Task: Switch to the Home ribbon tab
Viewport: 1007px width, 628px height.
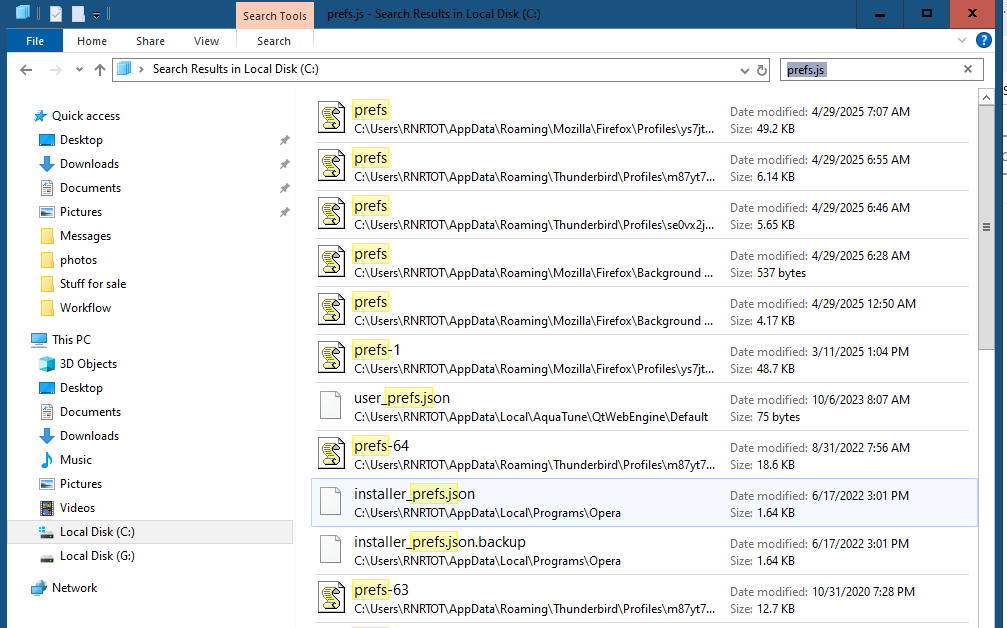Action: (x=92, y=41)
